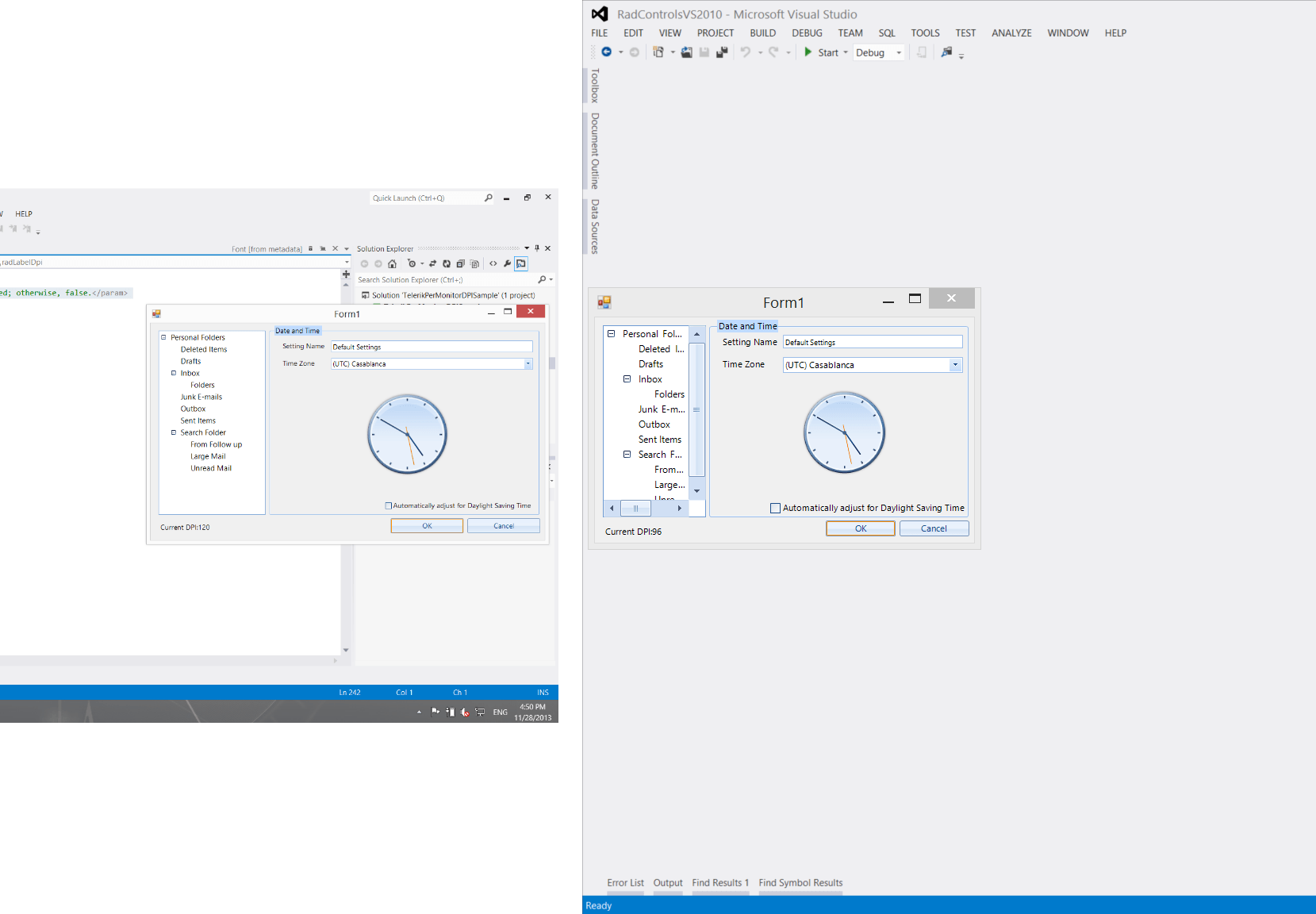Click the Visual Studio logo icon
This screenshot has height=914, width=1316.
[x=600, y=14]
